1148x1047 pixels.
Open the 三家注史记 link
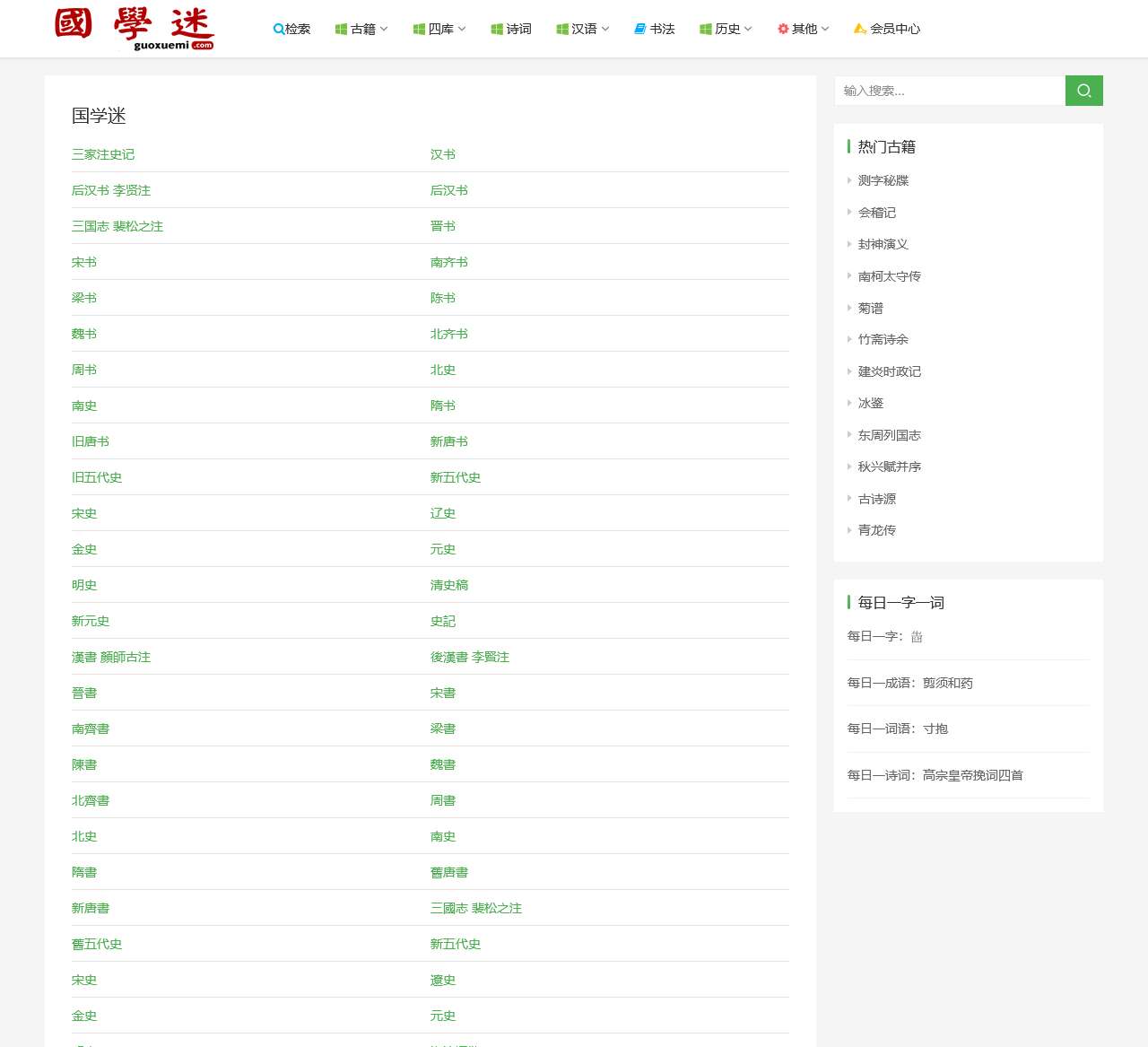[103, 154]
